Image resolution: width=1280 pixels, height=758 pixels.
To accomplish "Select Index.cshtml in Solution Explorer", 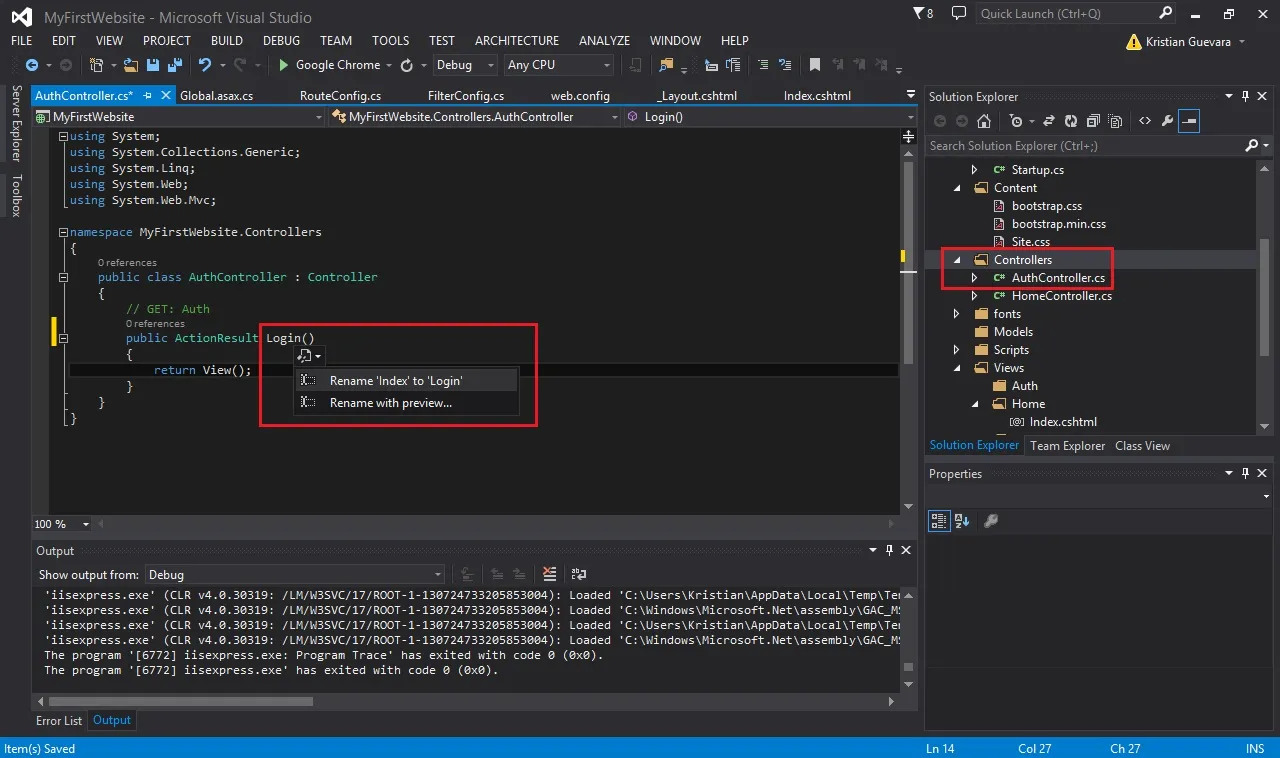I will 1063,422.
